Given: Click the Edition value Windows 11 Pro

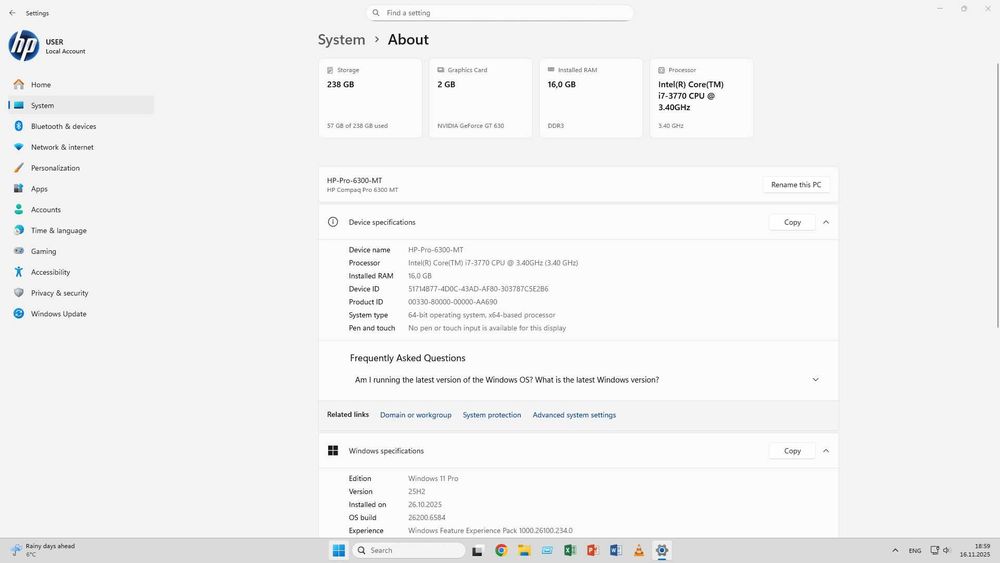Looking at the screenshot, I should (x=433, y=478).
